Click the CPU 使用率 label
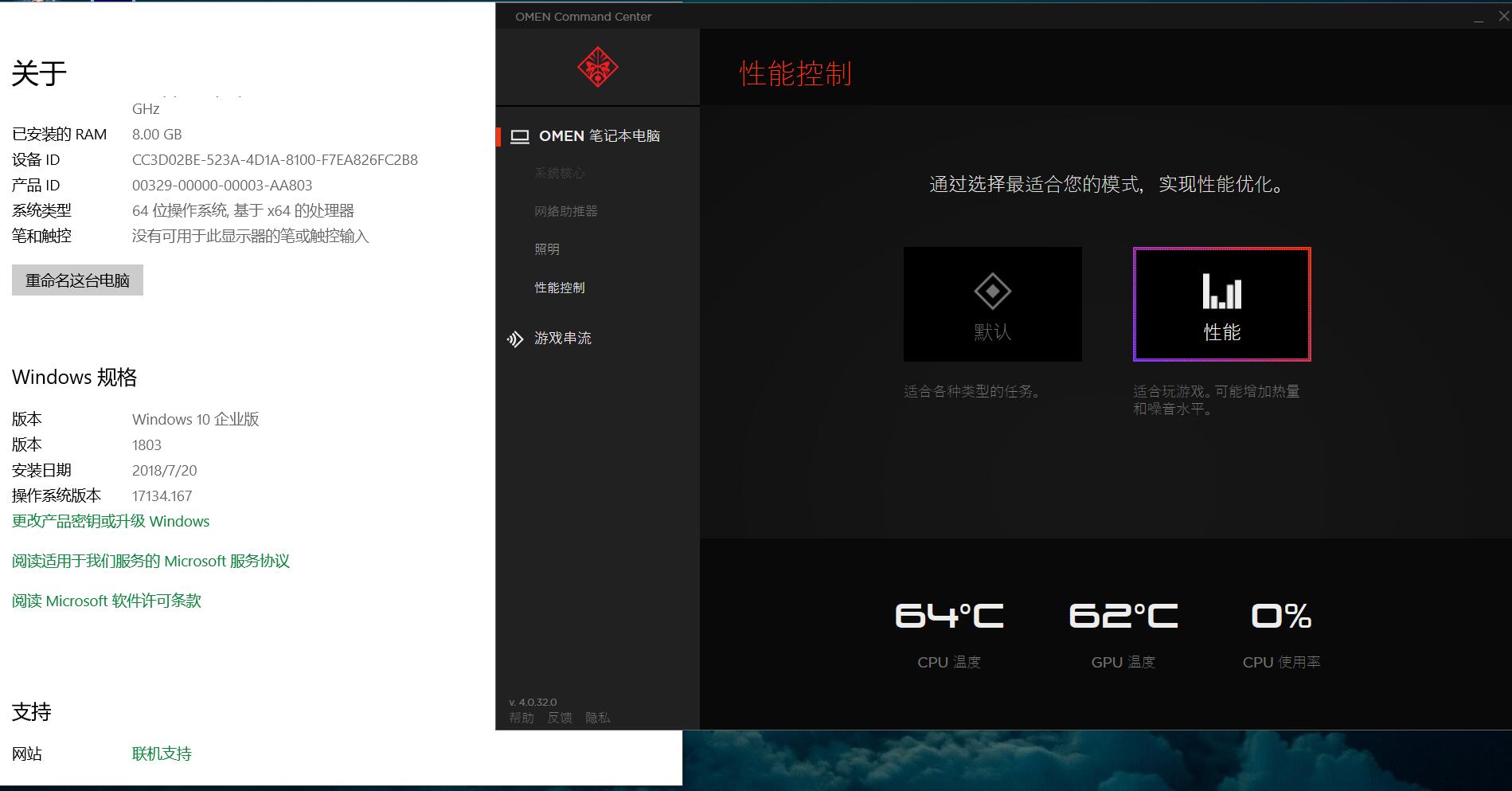The height and width of the screenshot is (791, 1512). click(1281, 662)
